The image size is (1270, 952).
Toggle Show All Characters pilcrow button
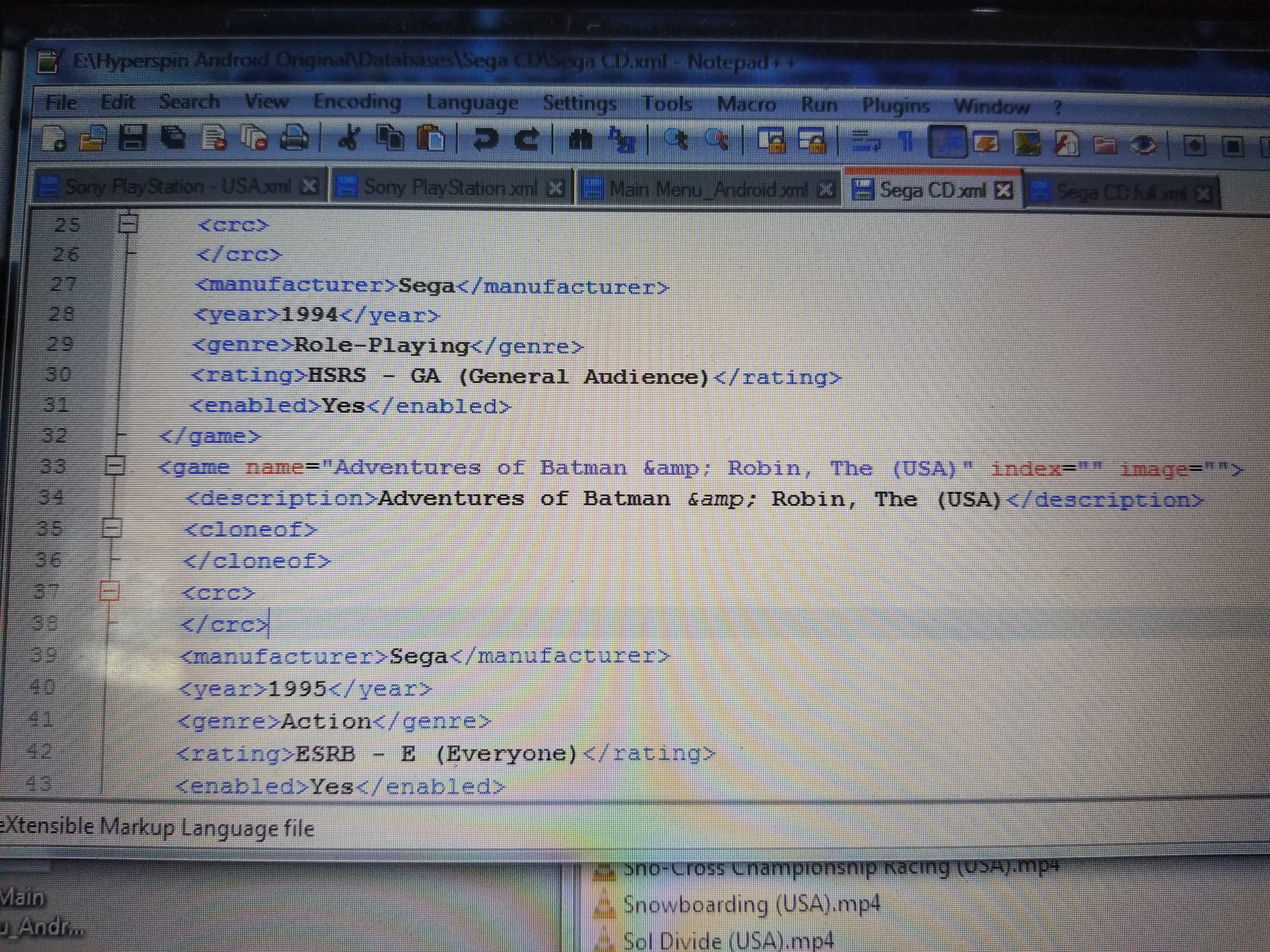(x=906, y=142)
